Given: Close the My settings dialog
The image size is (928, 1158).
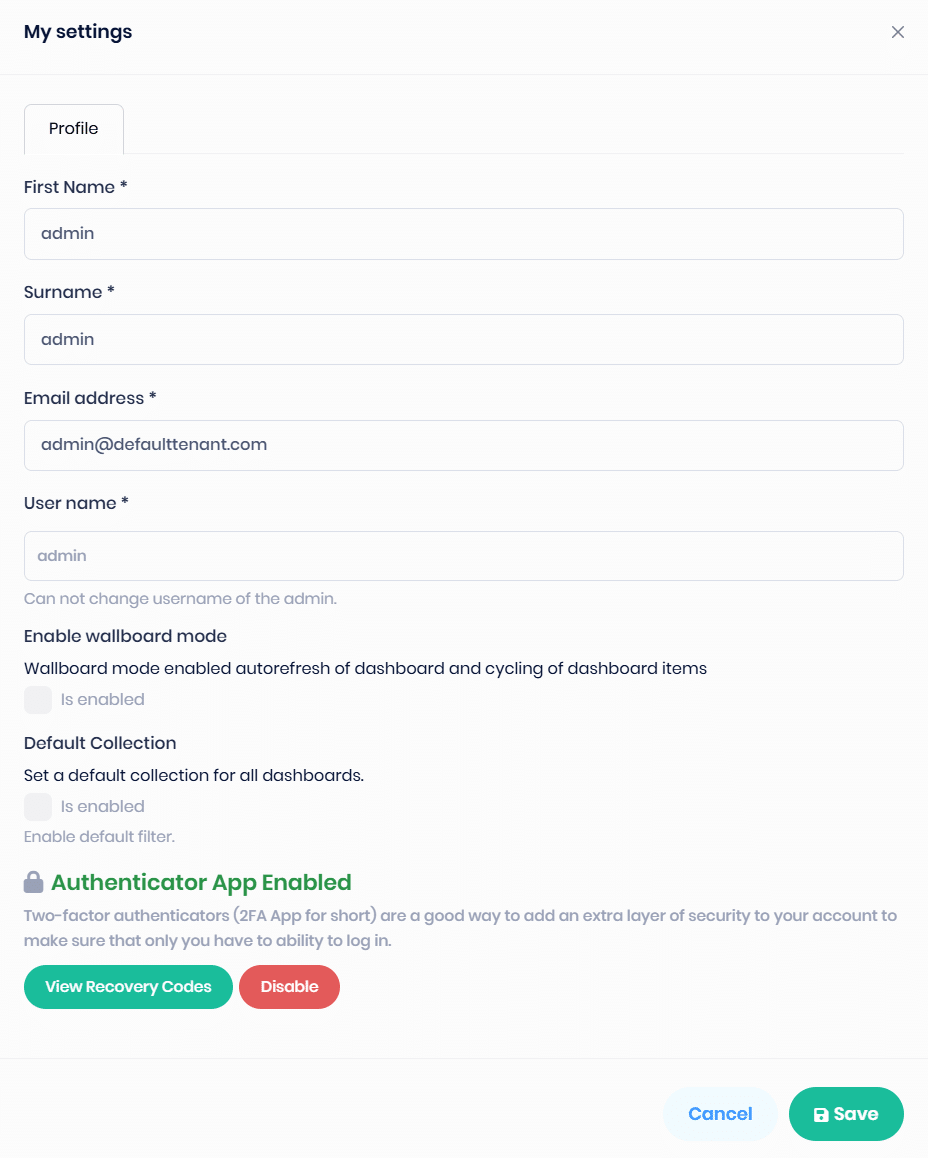Looking at the screenshot, I should point(898,32).
